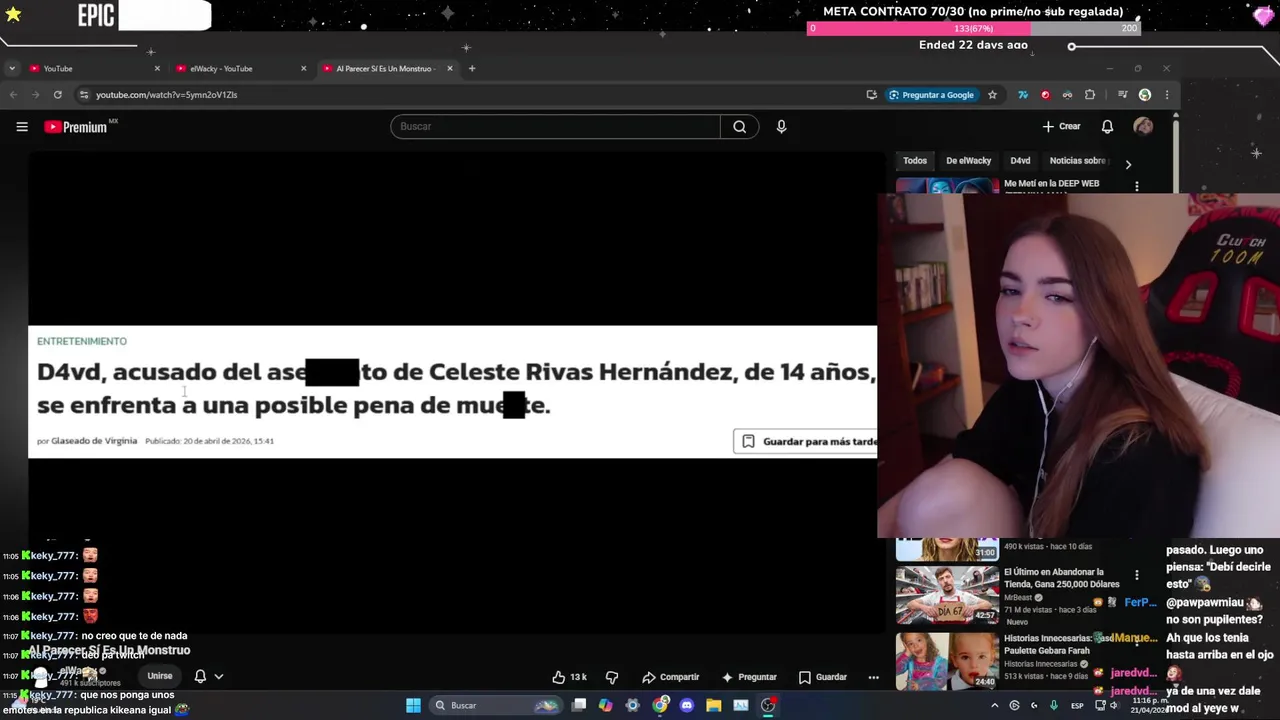
Task: Dislike the video with thumbs down
Action: tap(612, 677)
